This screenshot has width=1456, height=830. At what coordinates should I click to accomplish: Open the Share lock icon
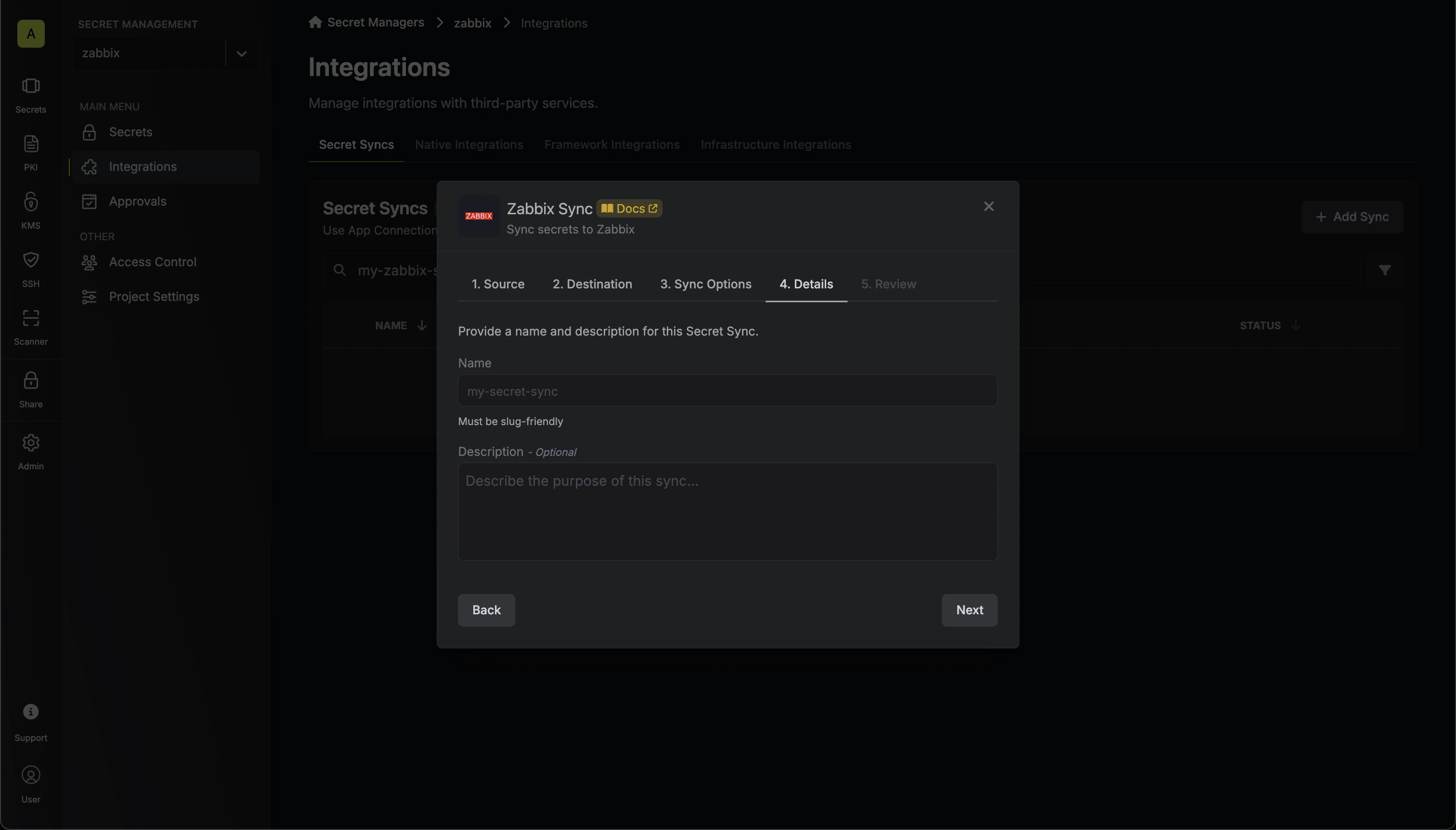31,380
